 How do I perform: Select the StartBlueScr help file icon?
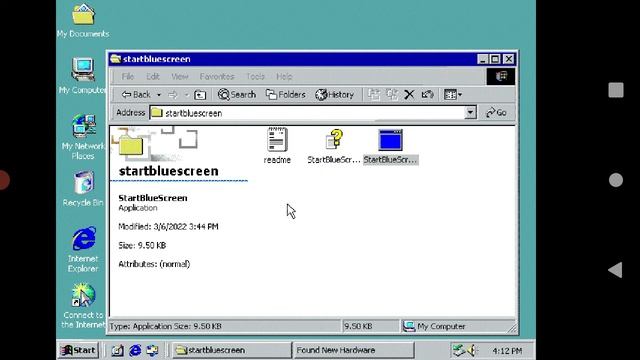click(333, 146)
